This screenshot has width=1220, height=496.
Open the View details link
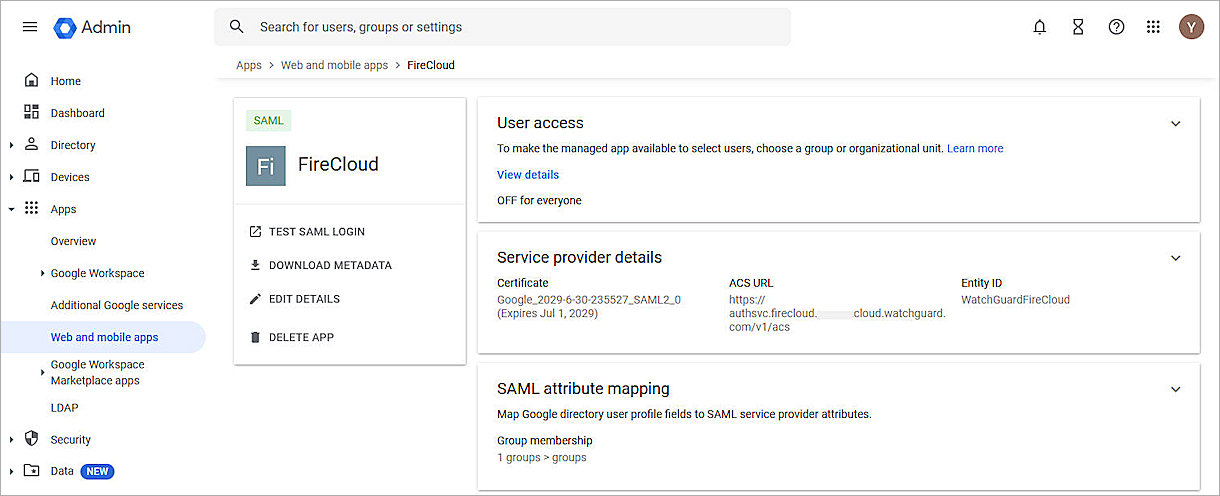click(x=528, y=175)
